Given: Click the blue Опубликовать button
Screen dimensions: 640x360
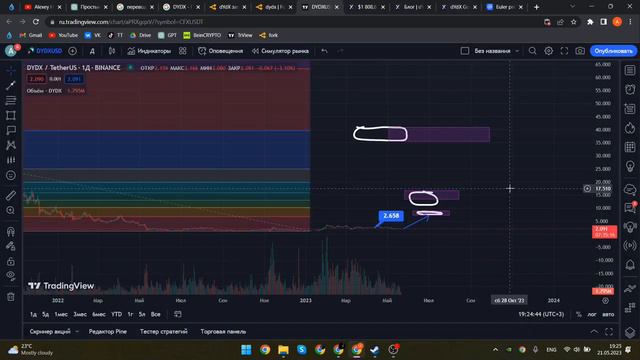Looking at the screenshot, I should (613, 51).
